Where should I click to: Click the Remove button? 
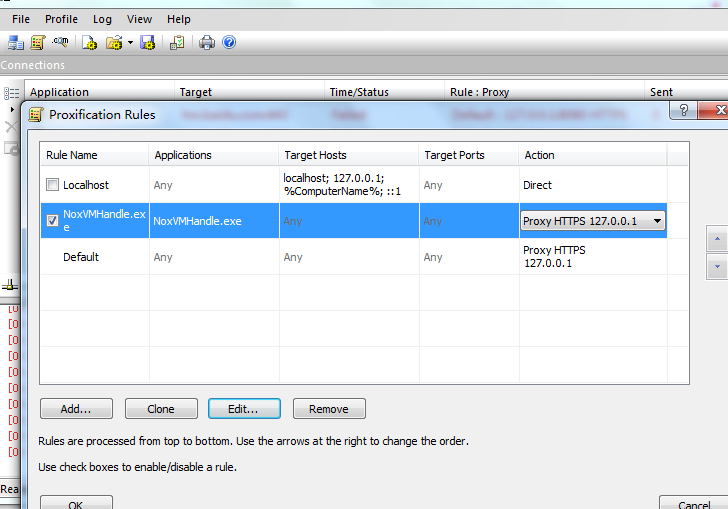click(329, 409)
